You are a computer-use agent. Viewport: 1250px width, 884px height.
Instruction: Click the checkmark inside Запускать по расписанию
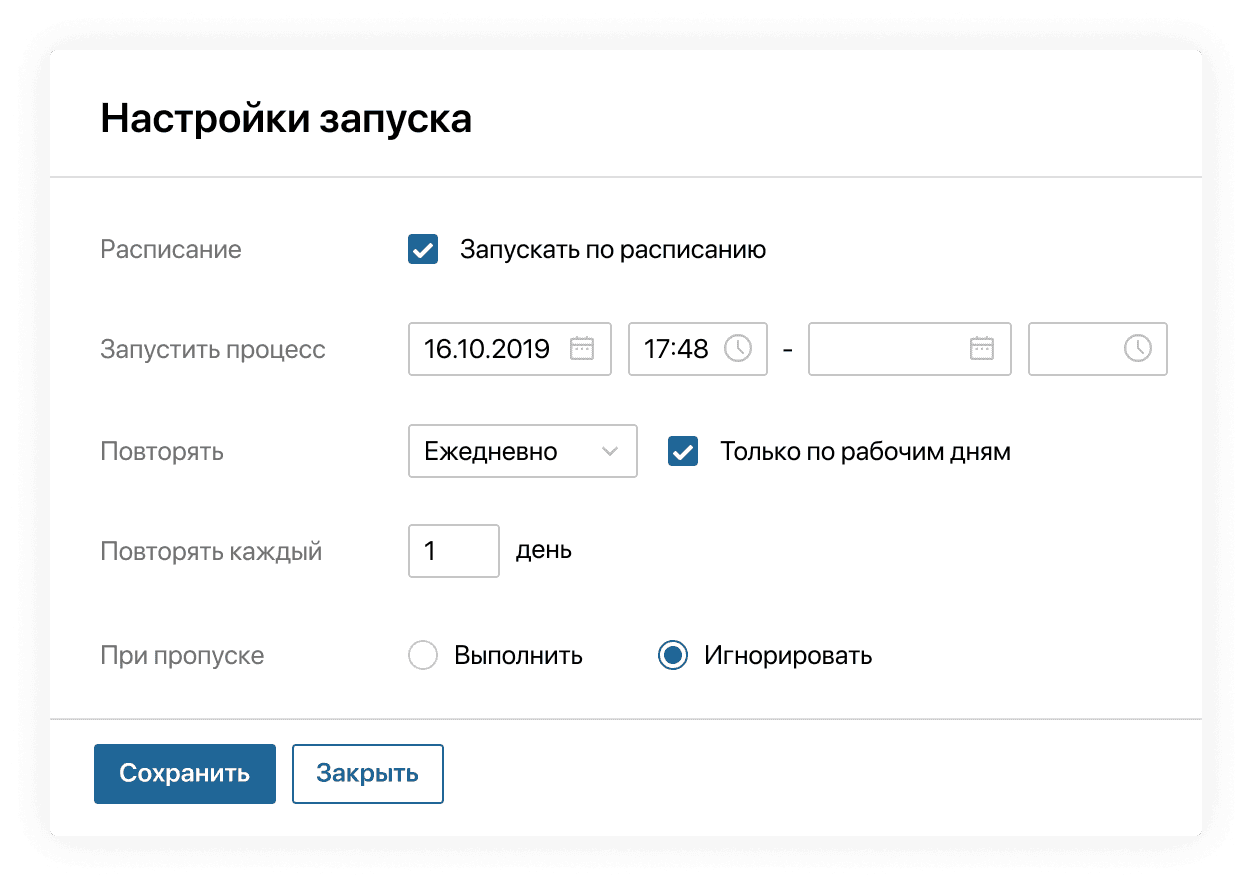tap(422, 249)
